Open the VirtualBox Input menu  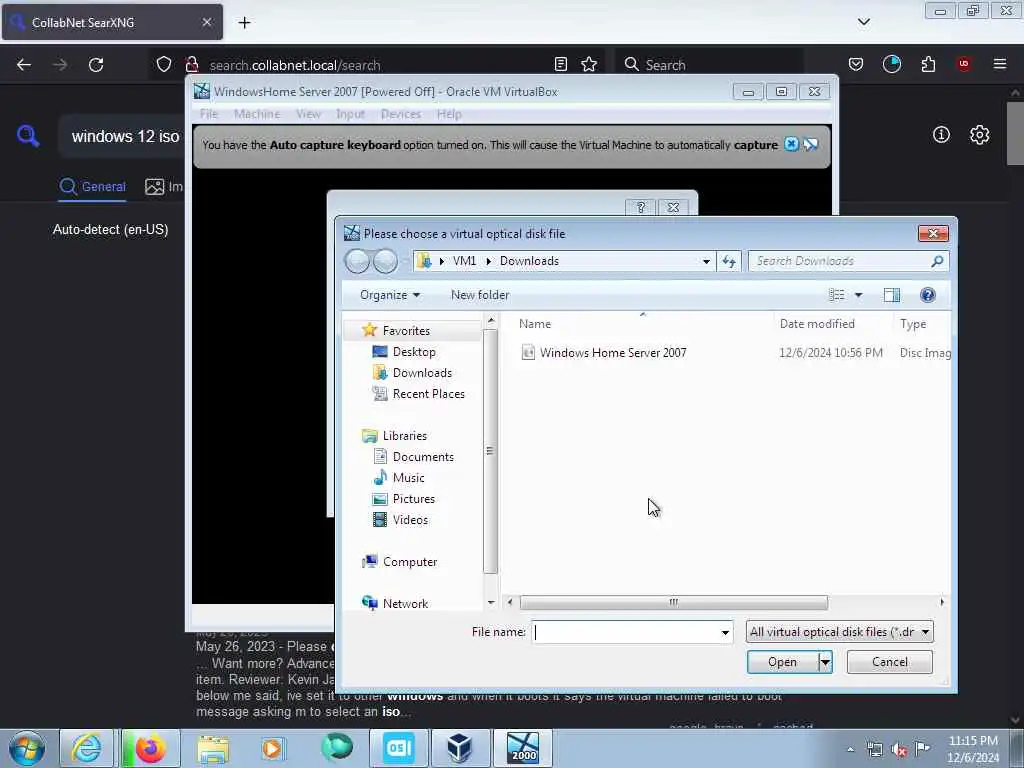coord(350,114)
